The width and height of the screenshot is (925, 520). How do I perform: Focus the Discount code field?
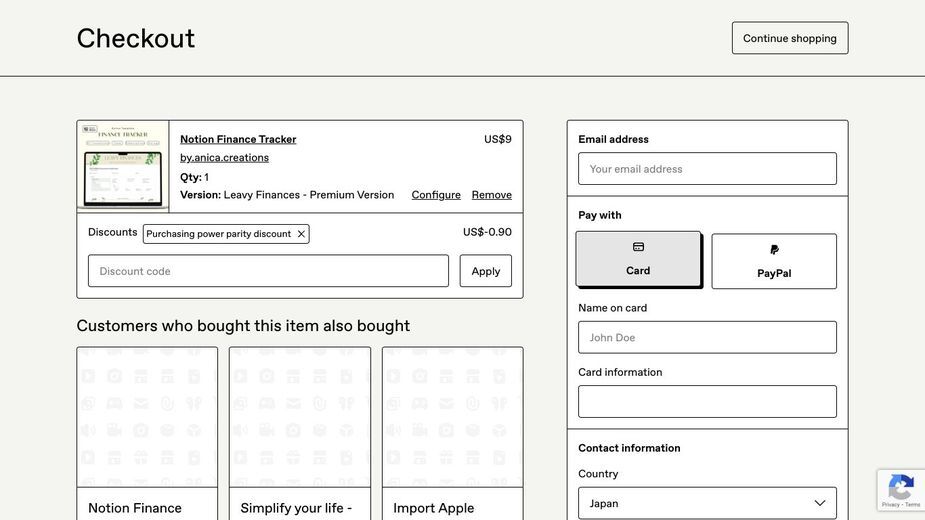tap(268, 271)
